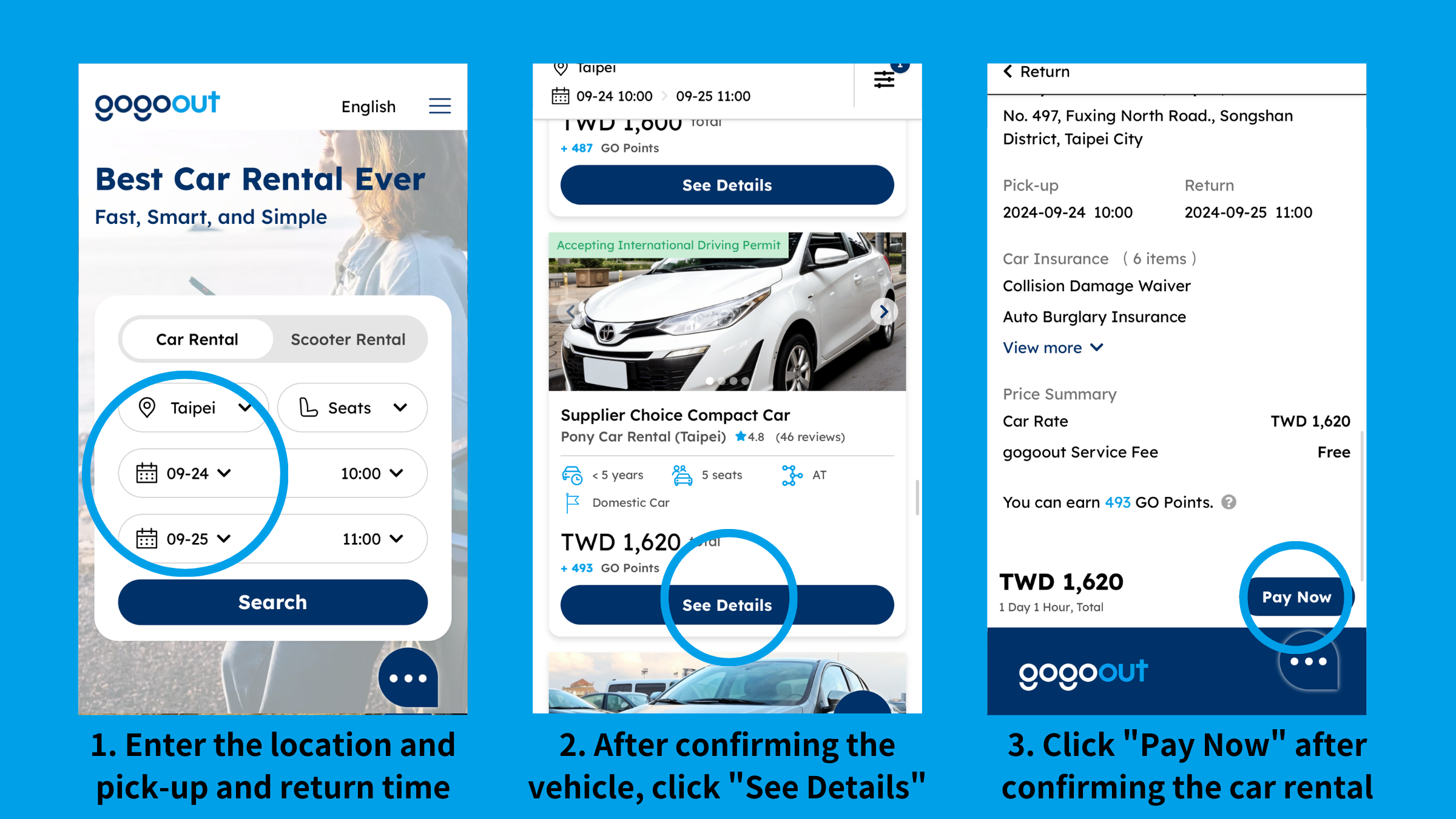Click Search button to find cars
Image resolution: width=1456 pixels, height=819 pixels.
pos(273,601)
